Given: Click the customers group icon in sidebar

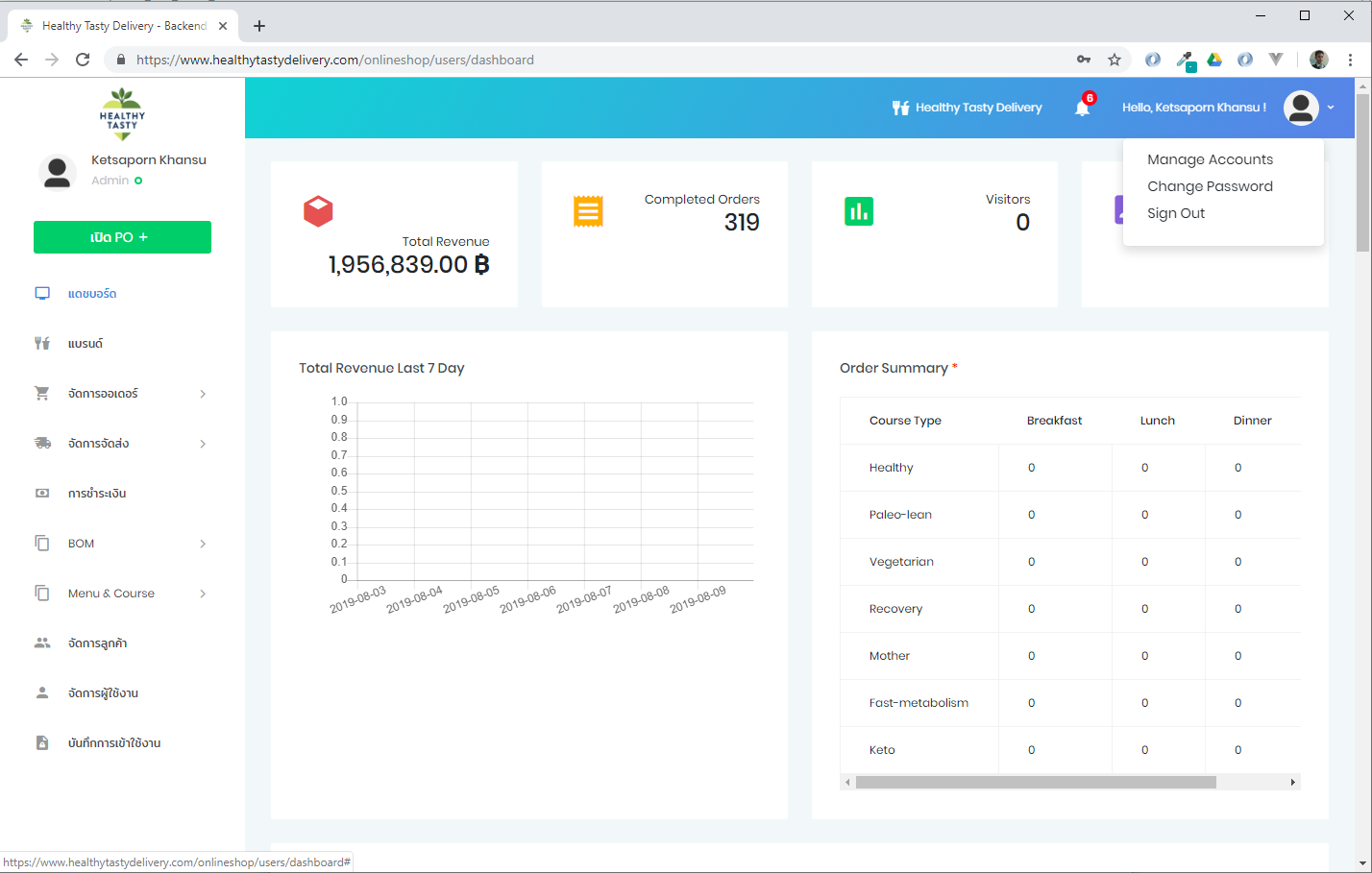Looking at the screenshot, I should [42, 643].
